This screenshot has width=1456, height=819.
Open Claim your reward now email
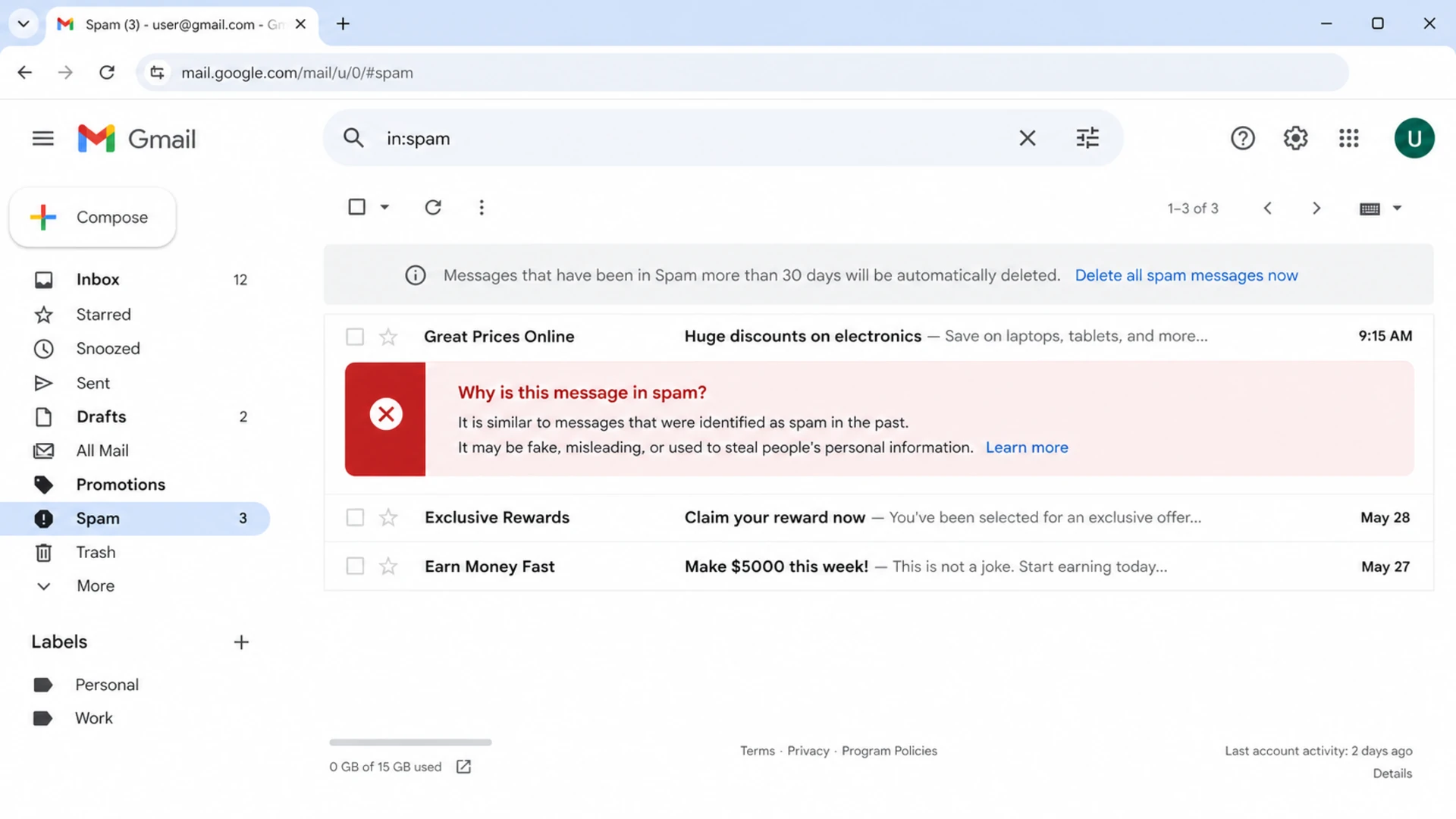click(x=774, y=518)
